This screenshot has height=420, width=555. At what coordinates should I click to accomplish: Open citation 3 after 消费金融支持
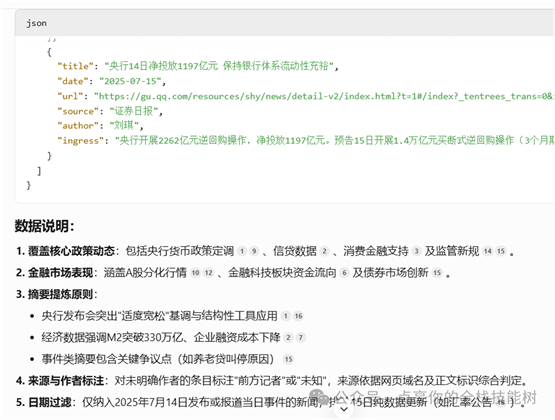point(416,251)
